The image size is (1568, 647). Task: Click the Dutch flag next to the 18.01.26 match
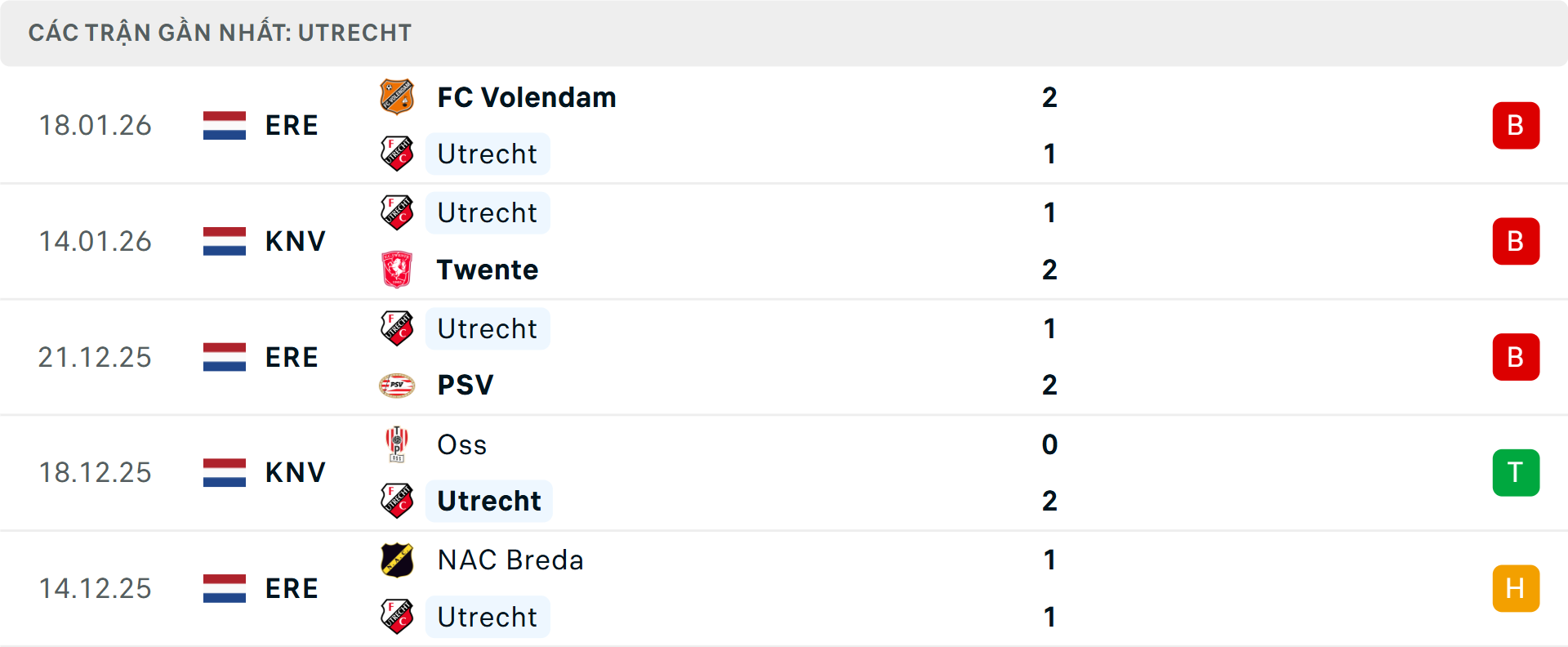click(224, 125)
